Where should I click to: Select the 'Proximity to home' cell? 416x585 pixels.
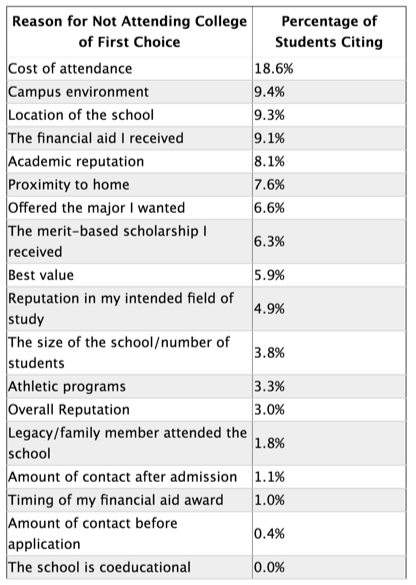[x=129, y=184]
